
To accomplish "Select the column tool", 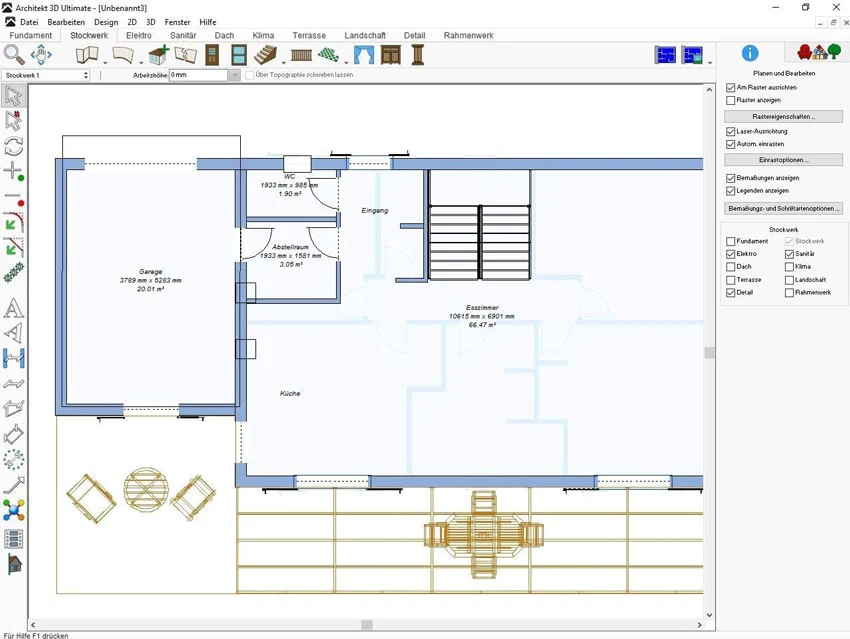I will pyautogui.click(x=417, y=55).
